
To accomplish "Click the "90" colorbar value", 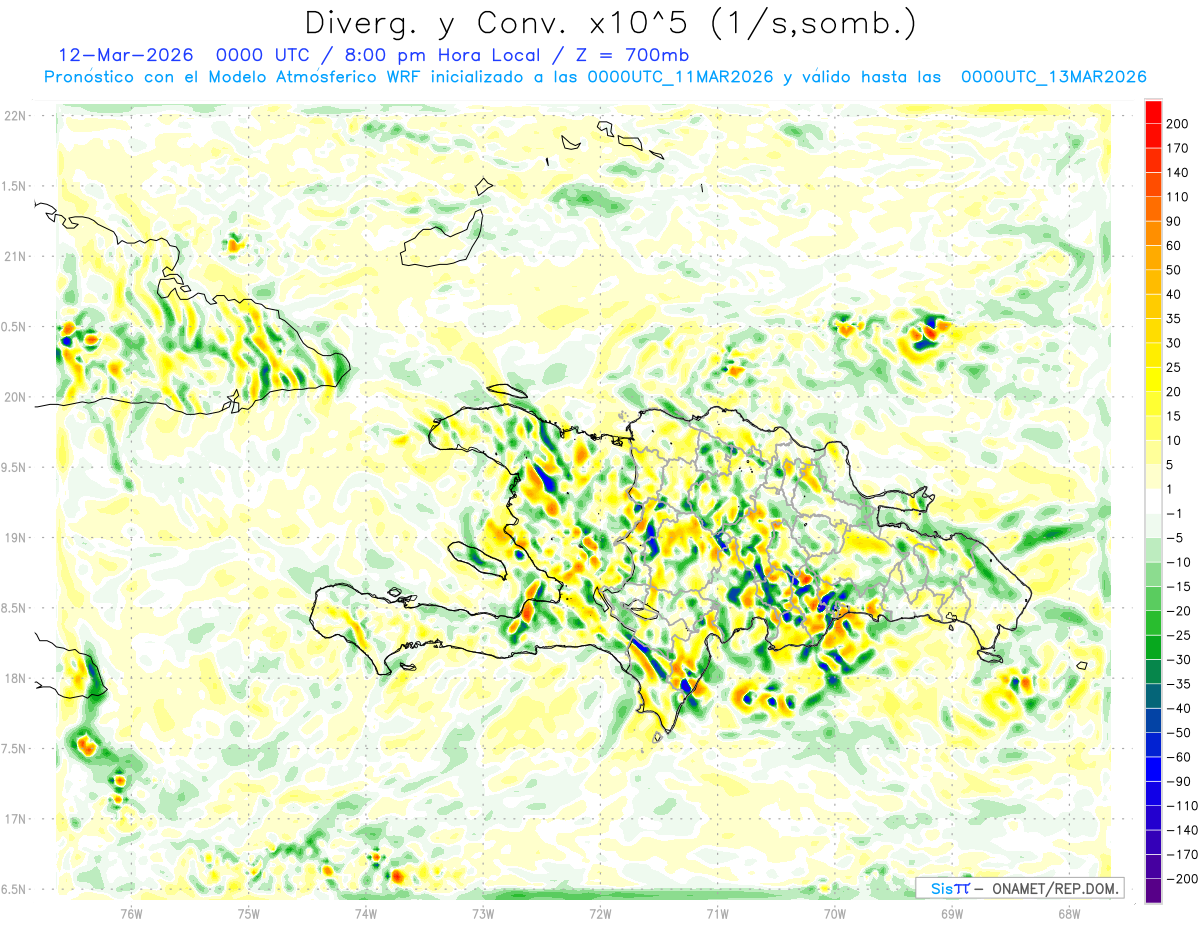I will (1174, 221).
